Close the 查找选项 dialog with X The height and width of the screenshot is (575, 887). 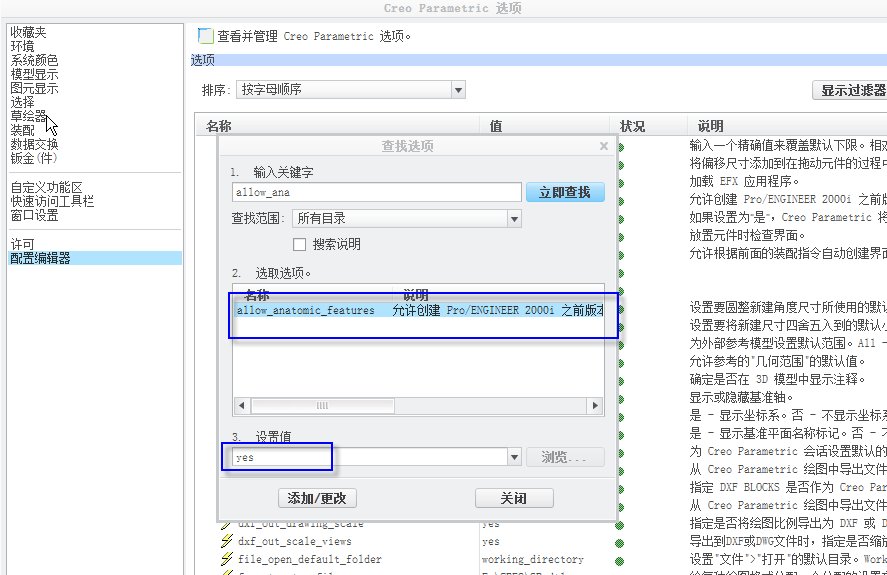tap(604, 146)
